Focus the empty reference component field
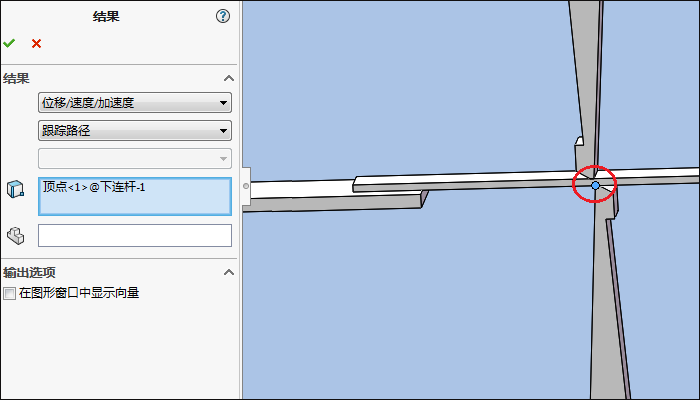Screen dimensions: 700x400 [135, 235]
